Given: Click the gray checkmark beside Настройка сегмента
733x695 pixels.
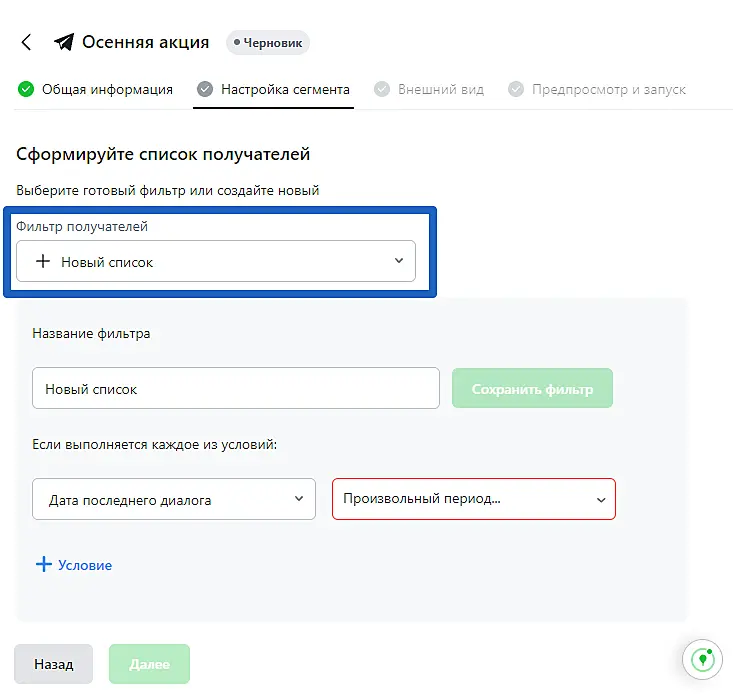Looking at the screenshot, I should click(x=205, y=89).
